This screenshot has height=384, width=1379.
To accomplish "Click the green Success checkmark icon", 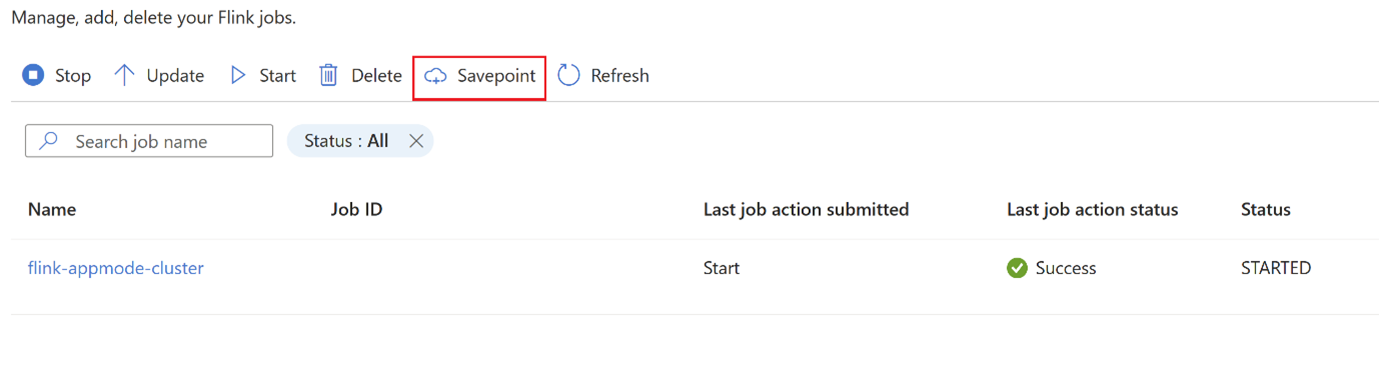I will 1017,268.
